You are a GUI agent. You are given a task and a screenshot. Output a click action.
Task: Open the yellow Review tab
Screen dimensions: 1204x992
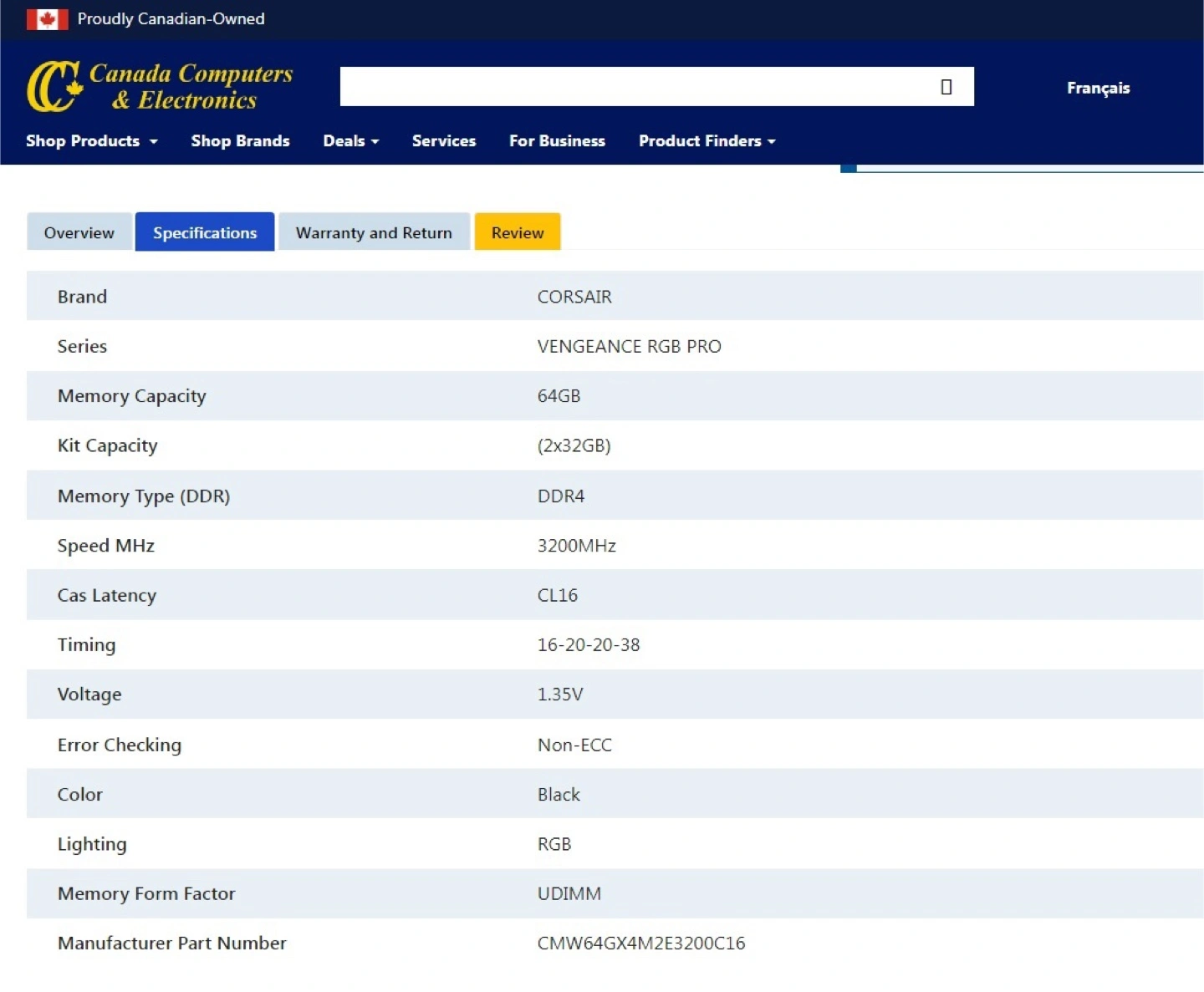(517, 232)
